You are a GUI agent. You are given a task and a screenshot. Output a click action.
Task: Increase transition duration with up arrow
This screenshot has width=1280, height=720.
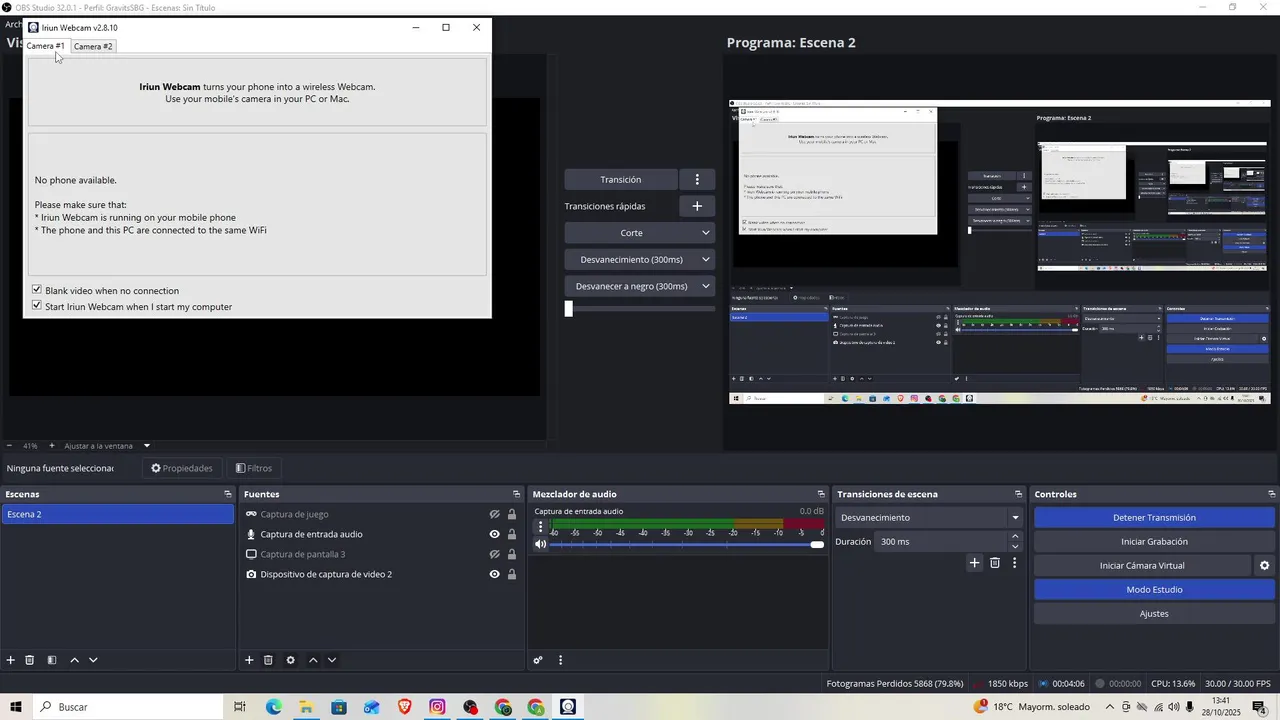tap(1015, 537)
